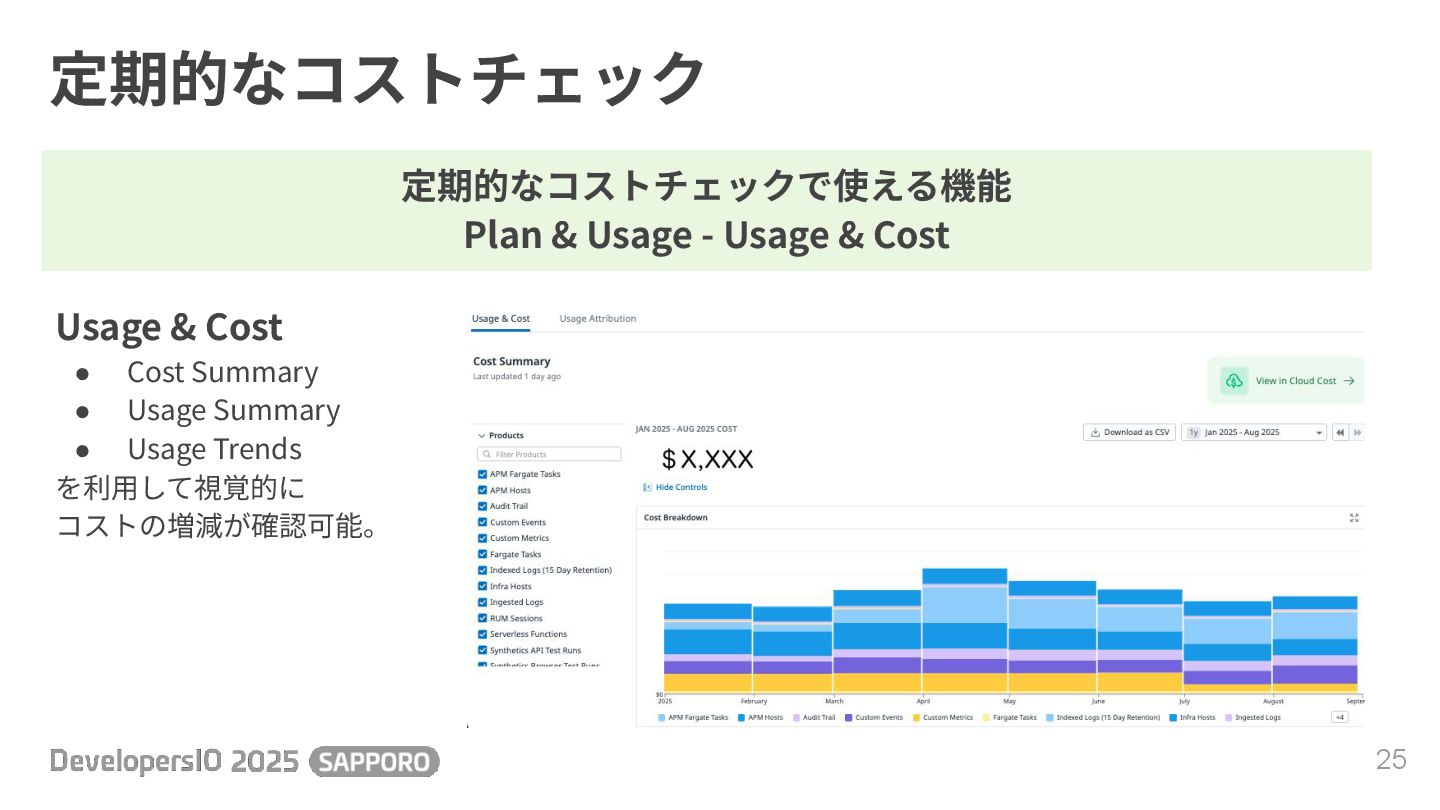
Task: Click the August bar in the chart
Action: [1314, 645]
